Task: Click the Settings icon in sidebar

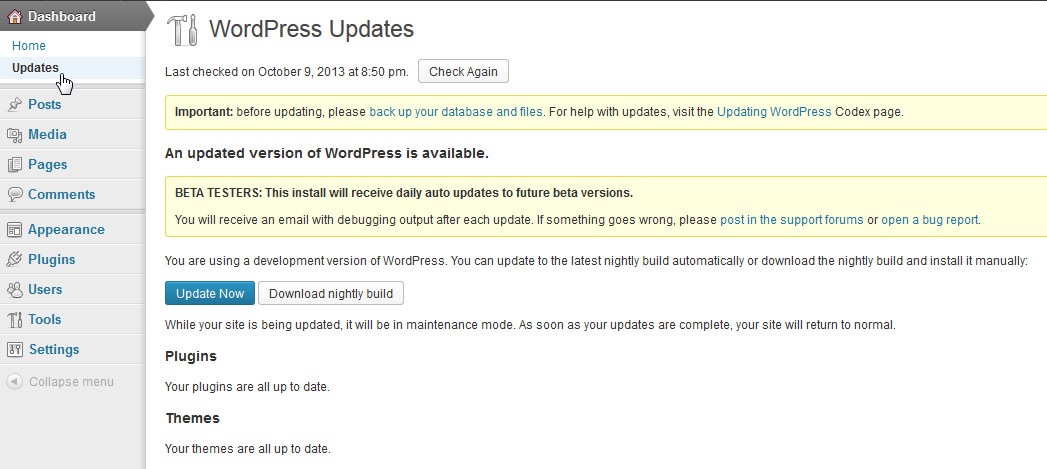Action: 15,350
